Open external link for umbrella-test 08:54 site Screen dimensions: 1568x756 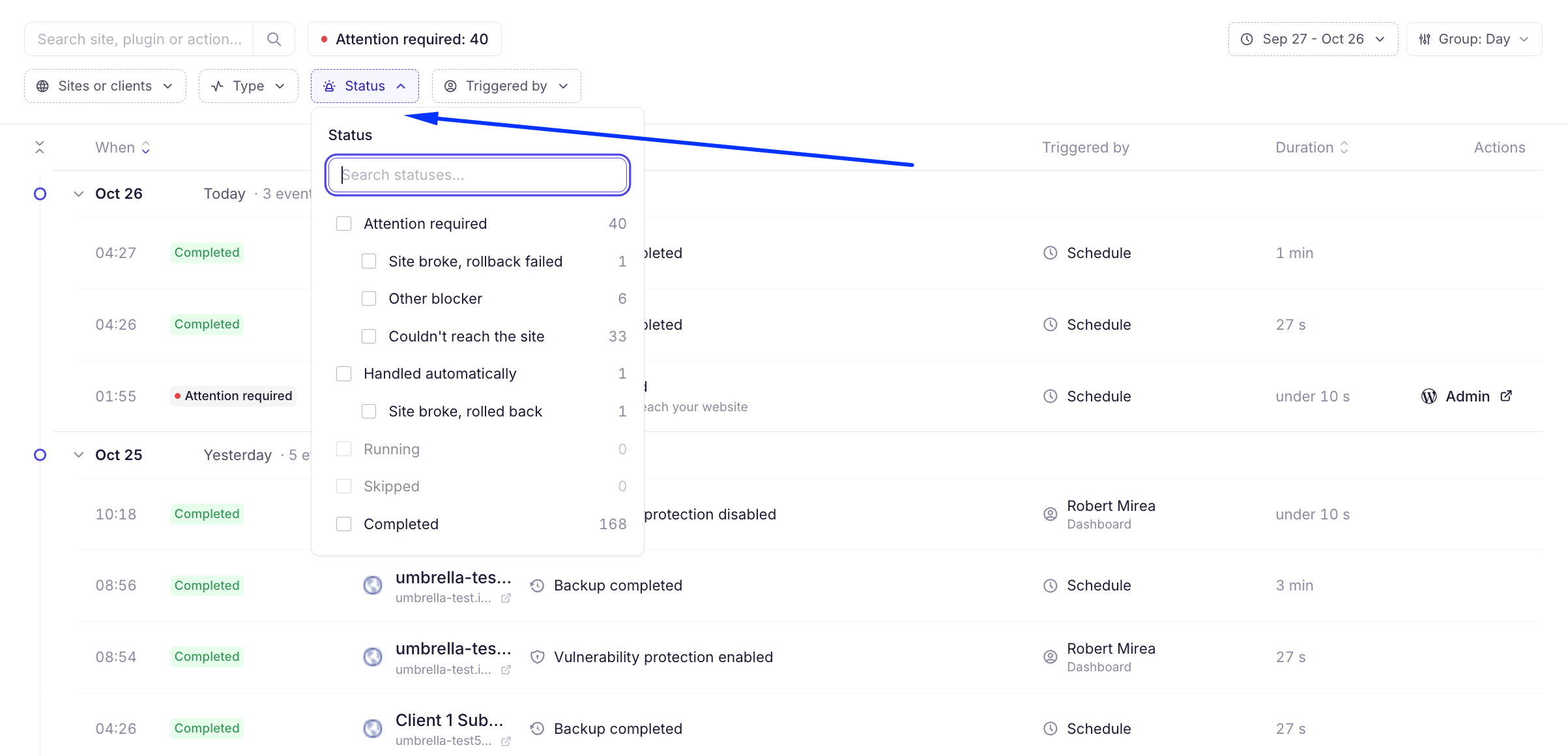point(506,670)
